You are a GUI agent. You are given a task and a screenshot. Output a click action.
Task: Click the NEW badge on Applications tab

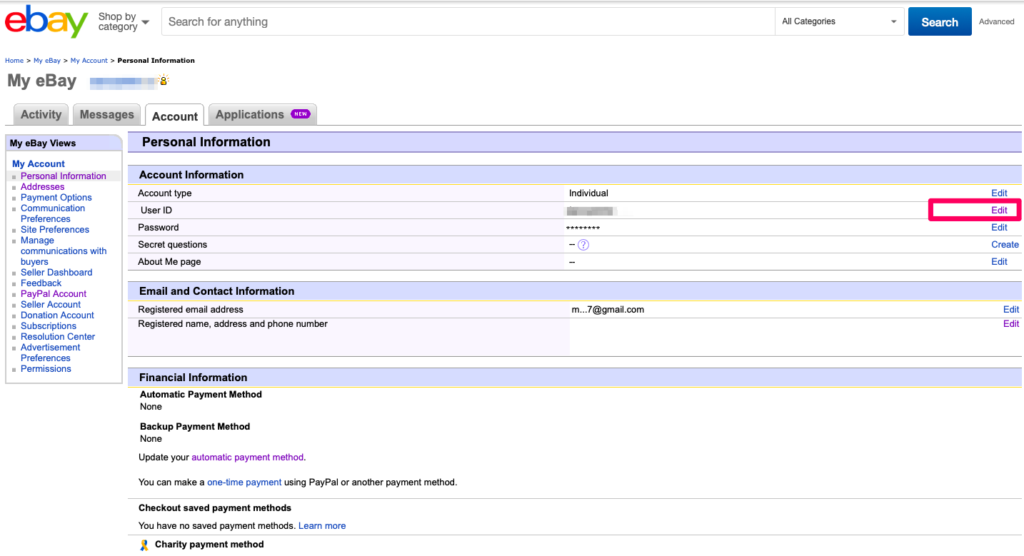tap(300, 115)
